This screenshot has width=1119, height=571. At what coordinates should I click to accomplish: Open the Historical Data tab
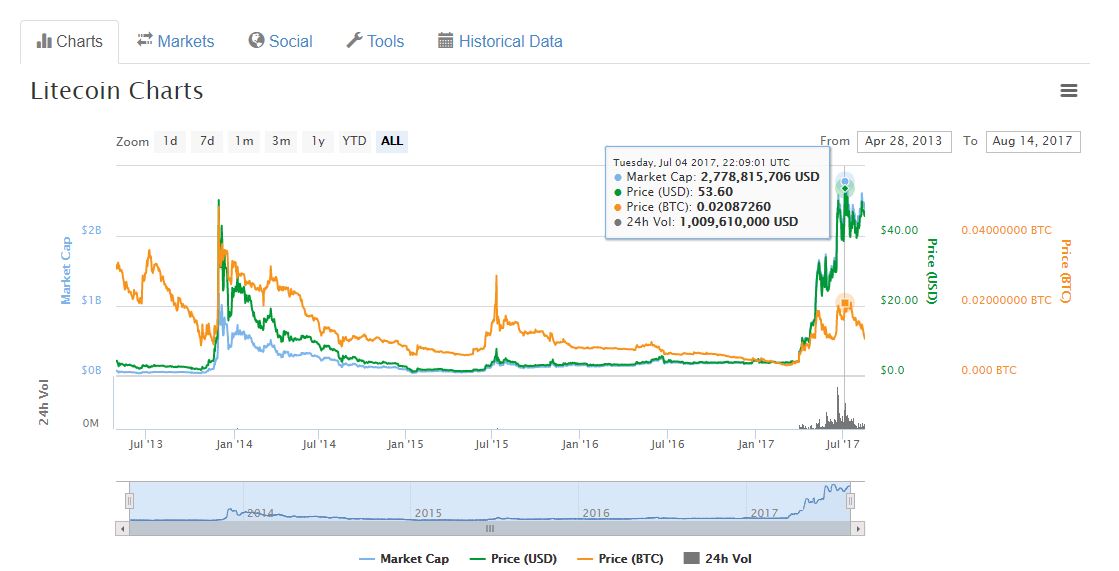tap(500, 41)
